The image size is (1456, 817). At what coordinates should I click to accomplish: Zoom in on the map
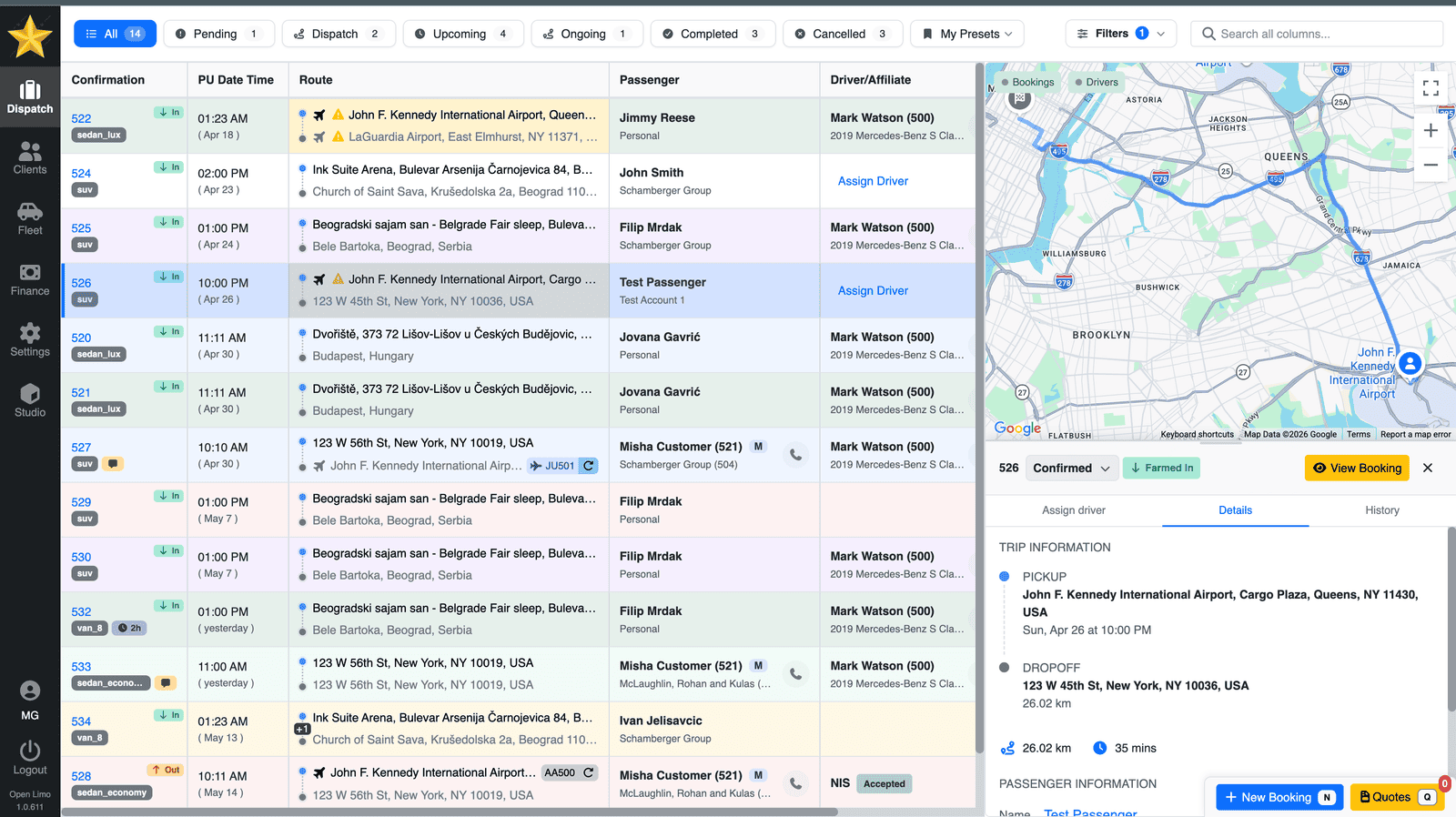coord(1431,131)
